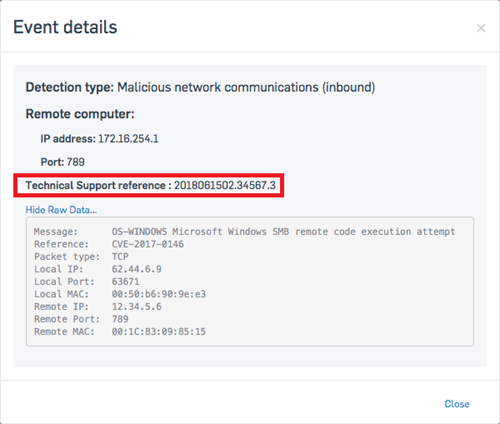Viewport: 500px width, 424px height.
Task: Select the Event details heading
Action: 65,27
